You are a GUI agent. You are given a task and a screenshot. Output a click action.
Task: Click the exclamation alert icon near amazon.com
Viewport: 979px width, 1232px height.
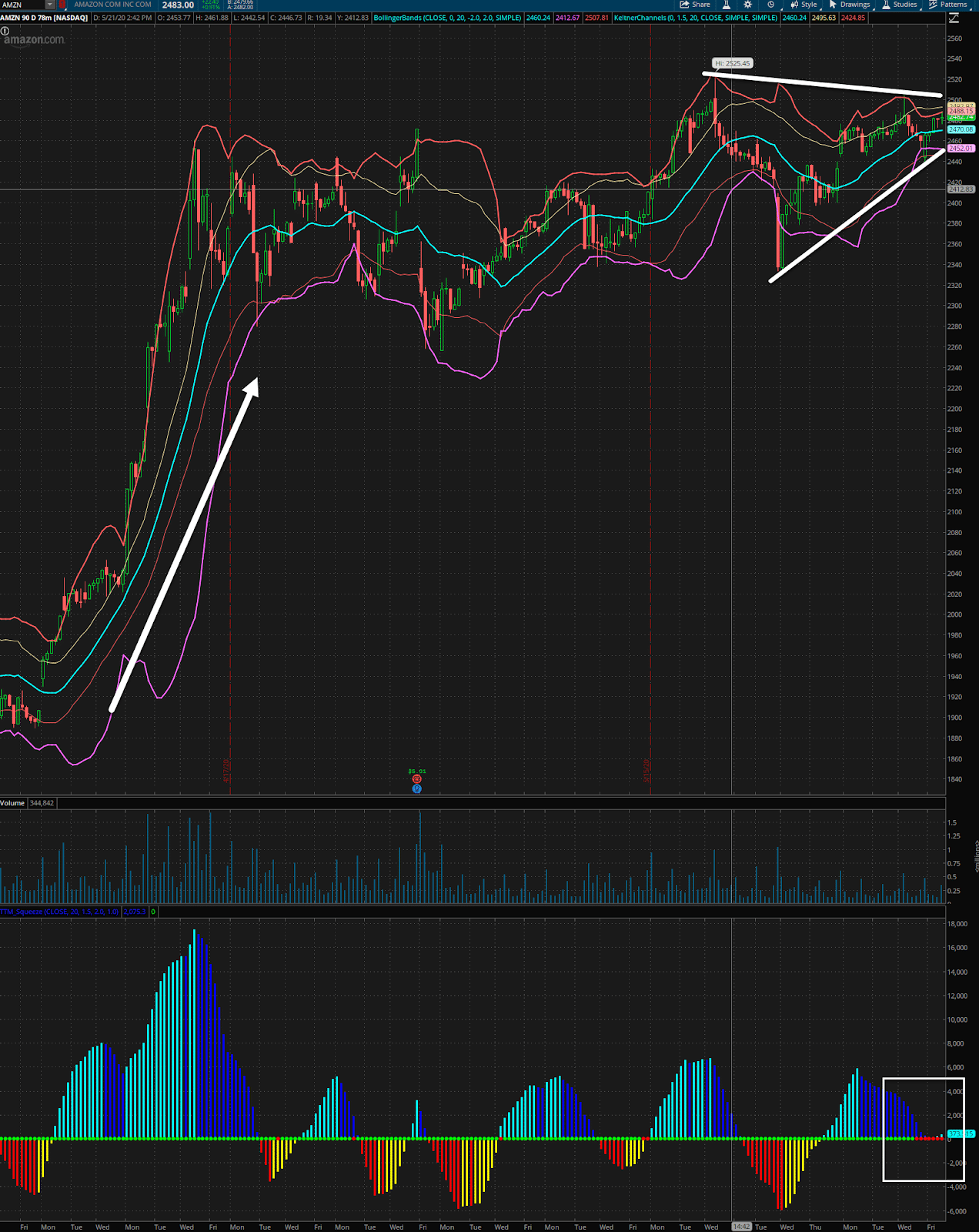coord(5,31)
